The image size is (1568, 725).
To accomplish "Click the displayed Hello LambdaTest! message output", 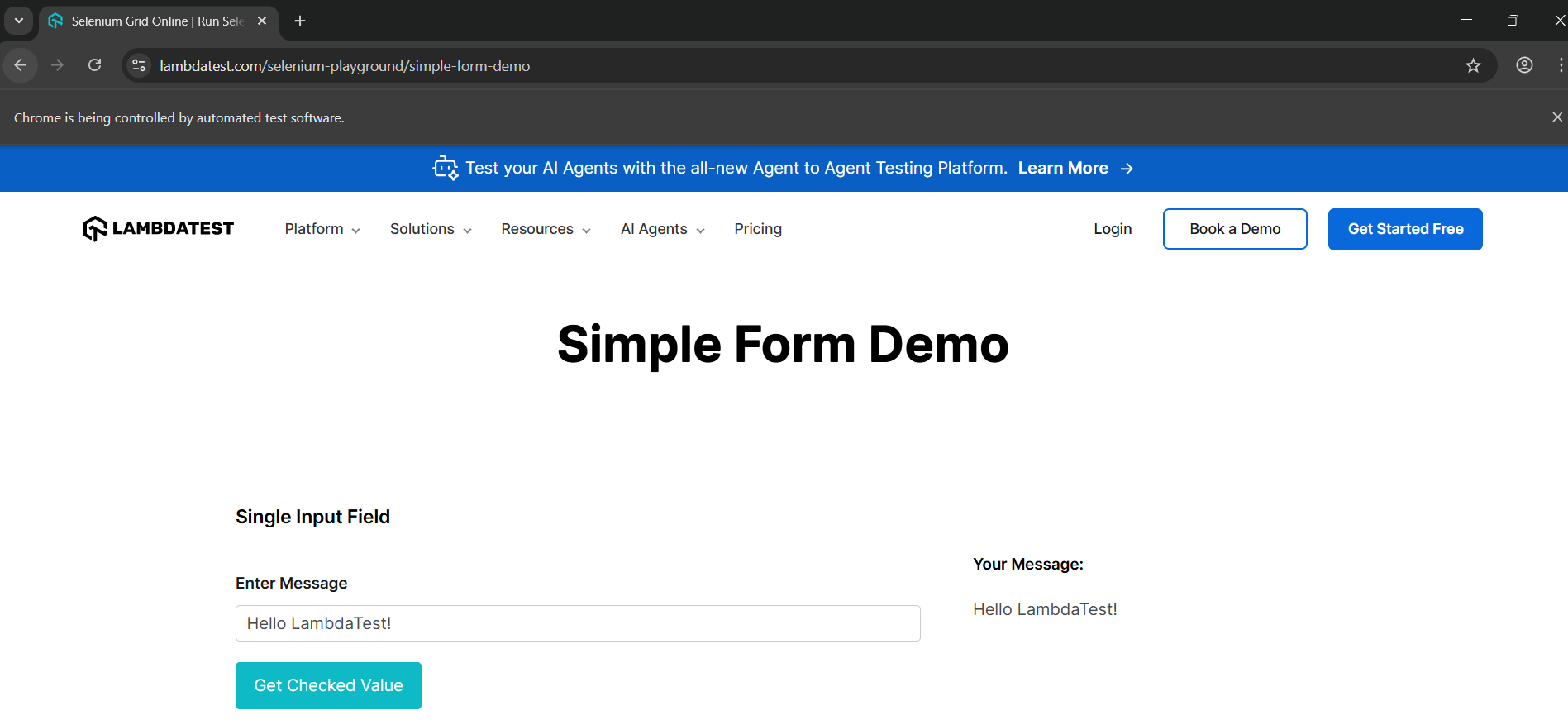I will pos(1045,609).
